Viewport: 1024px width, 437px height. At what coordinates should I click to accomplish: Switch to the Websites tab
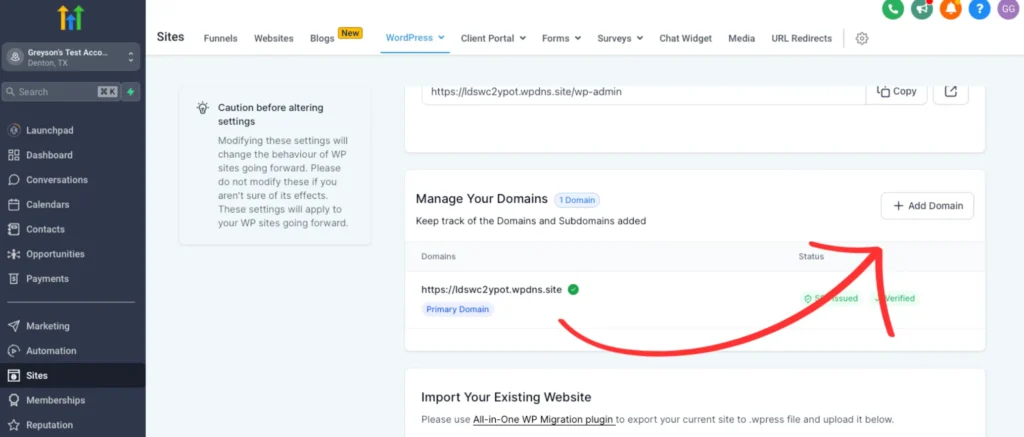point(274,39)
